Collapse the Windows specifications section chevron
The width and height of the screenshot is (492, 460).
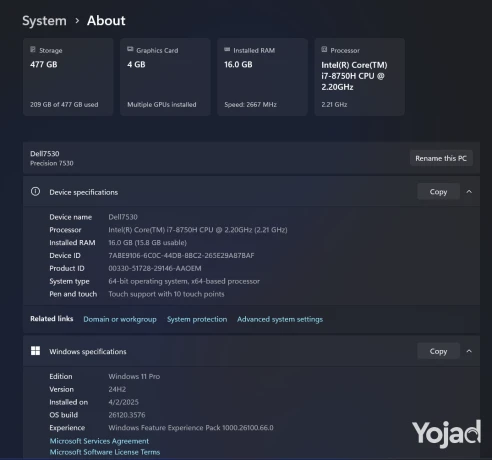(x=469, y=351)
